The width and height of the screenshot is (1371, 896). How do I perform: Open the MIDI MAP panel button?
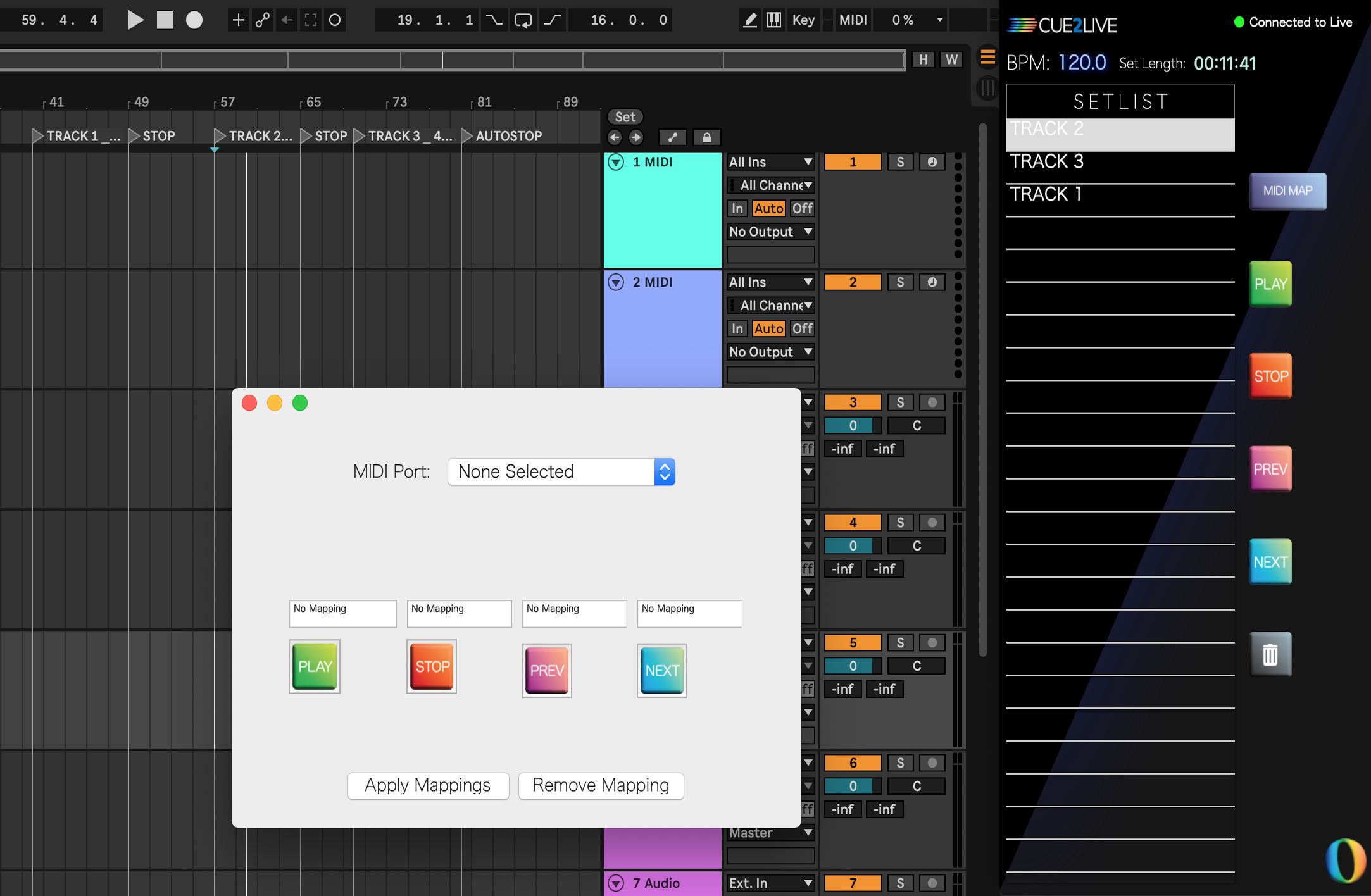(1287, 191)
